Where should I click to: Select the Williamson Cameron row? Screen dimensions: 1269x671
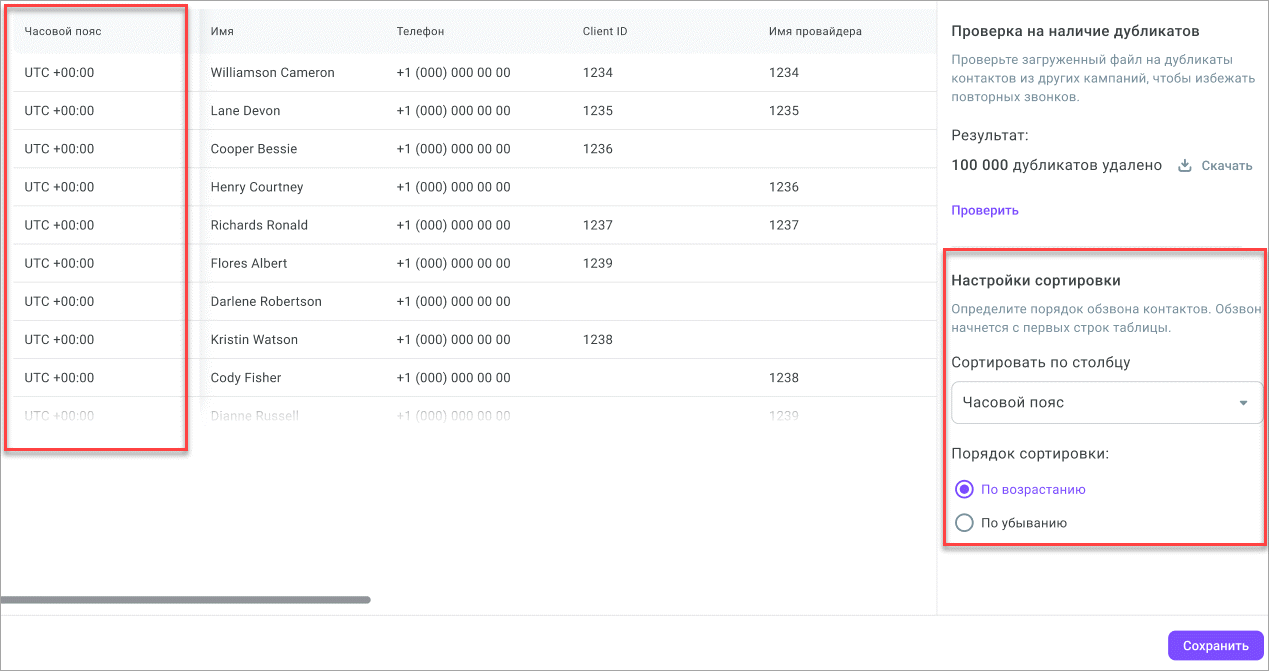pyautogui.click(x=272, y=73)
